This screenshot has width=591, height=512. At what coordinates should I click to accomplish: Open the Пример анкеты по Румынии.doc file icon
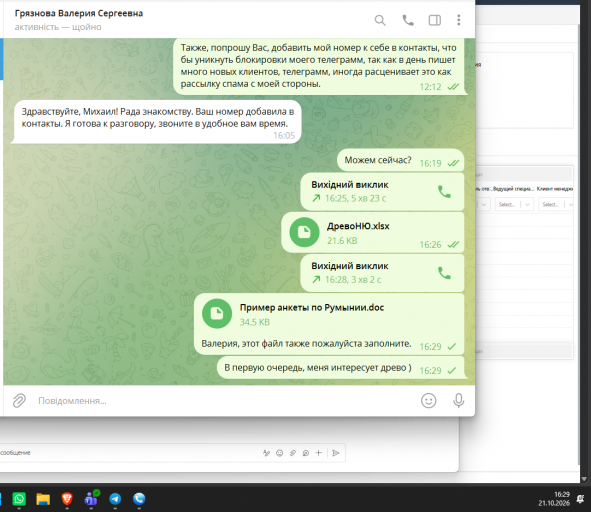[x=217, y=314]
